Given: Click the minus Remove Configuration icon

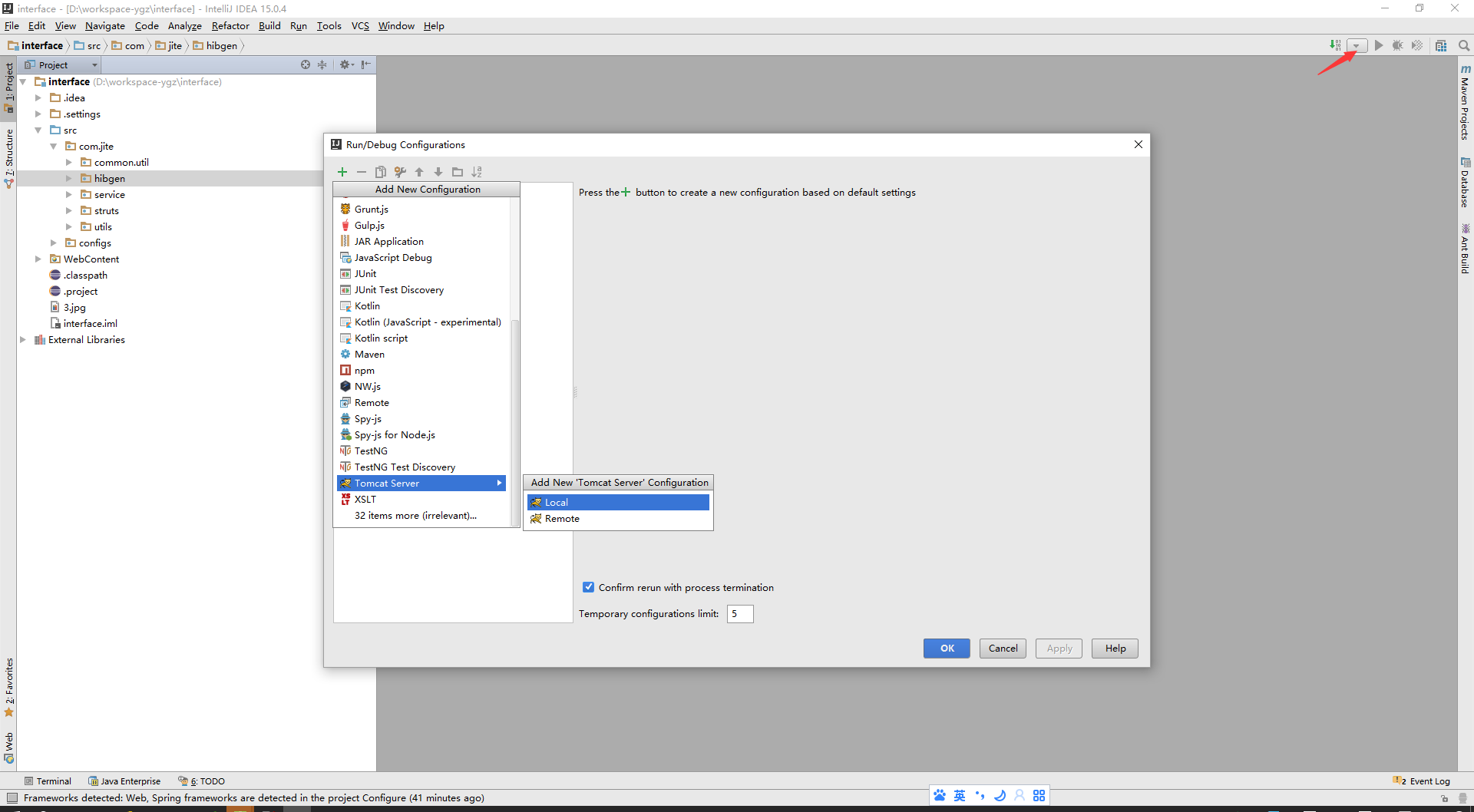Looking at the screenshot, I should coord(362,172).
